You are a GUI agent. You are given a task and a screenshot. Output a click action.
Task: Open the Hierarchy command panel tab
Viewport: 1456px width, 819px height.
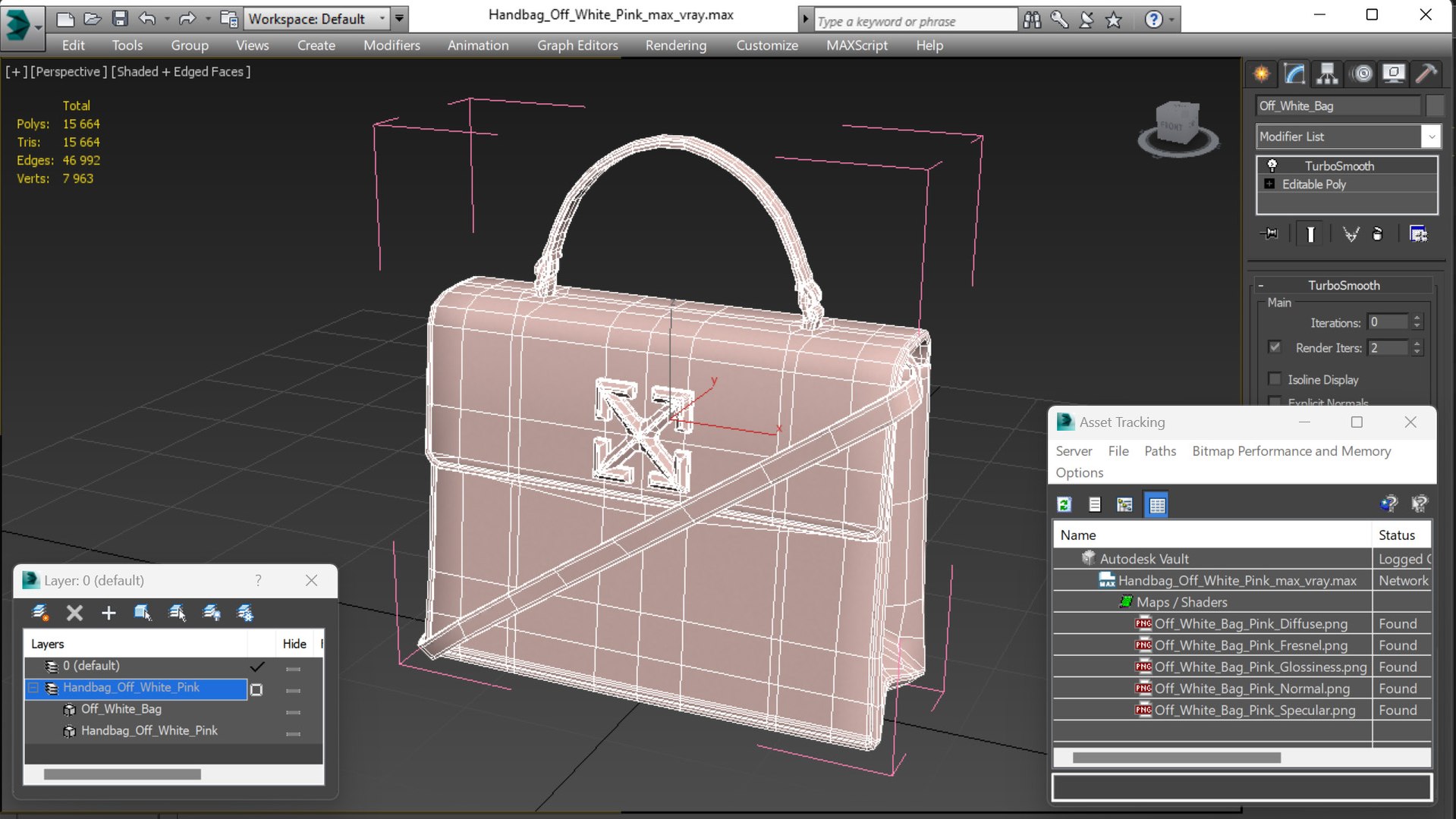click(1327, 74)
